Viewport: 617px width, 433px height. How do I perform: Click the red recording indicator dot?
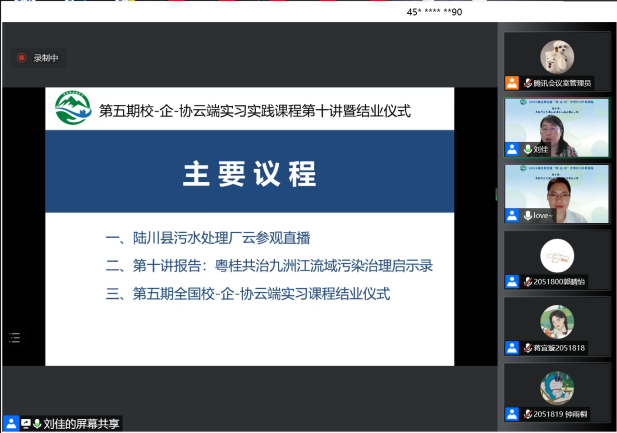click(22, 58)
